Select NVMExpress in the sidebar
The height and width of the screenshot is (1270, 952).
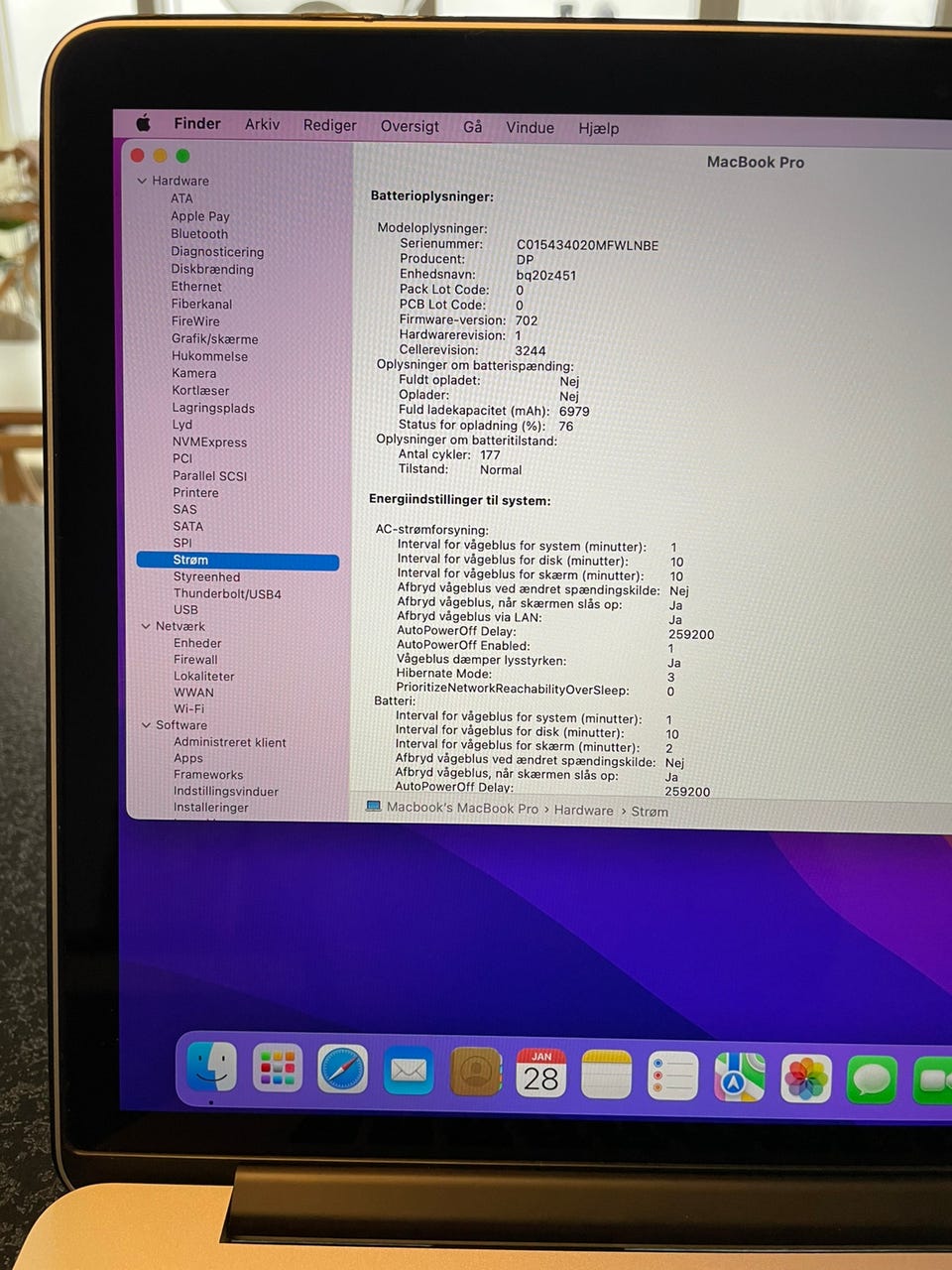pyautogui.click(x=209, y=442)
